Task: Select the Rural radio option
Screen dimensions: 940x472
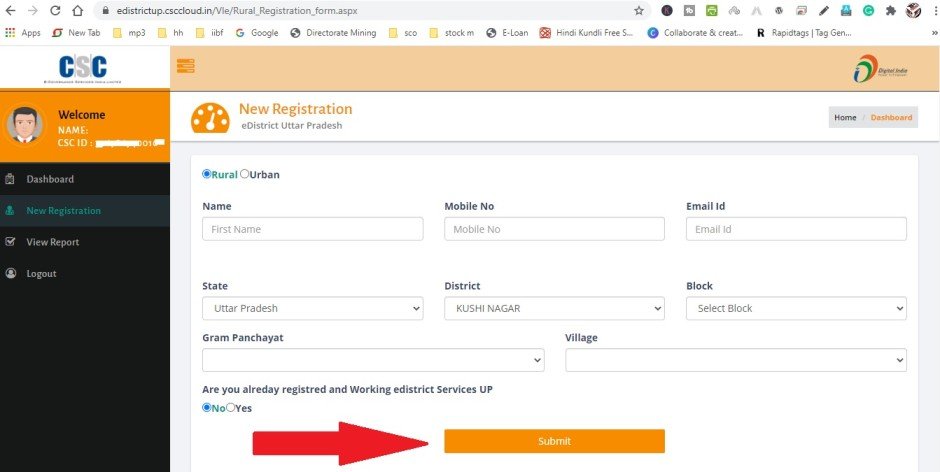Action: (x=207, y=174)
